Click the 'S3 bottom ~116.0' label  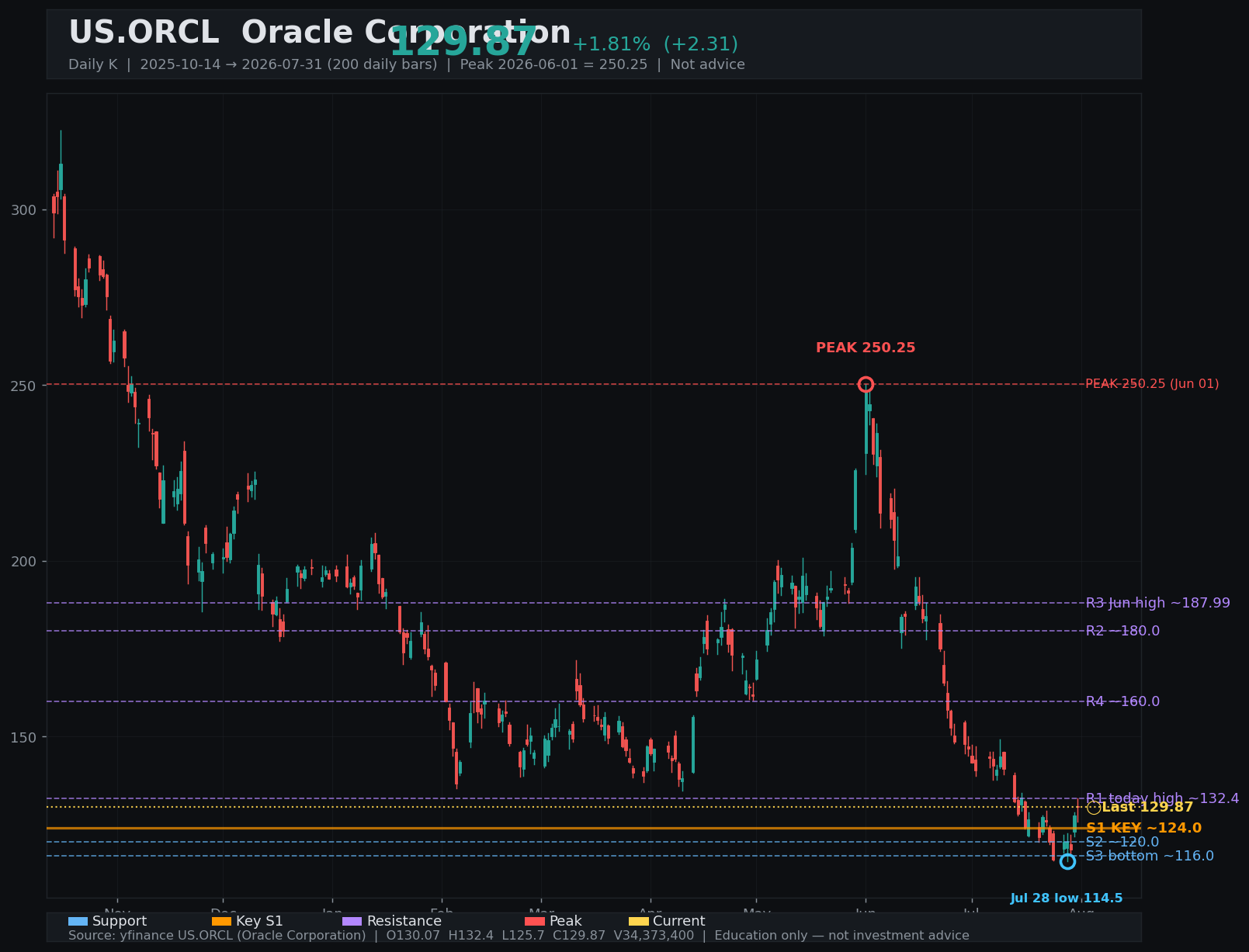[x=1150, y=856]
